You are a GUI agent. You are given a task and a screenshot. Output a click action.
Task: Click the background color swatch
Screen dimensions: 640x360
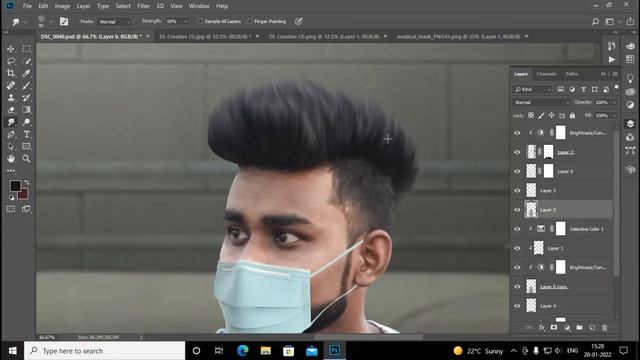(24, 194)
